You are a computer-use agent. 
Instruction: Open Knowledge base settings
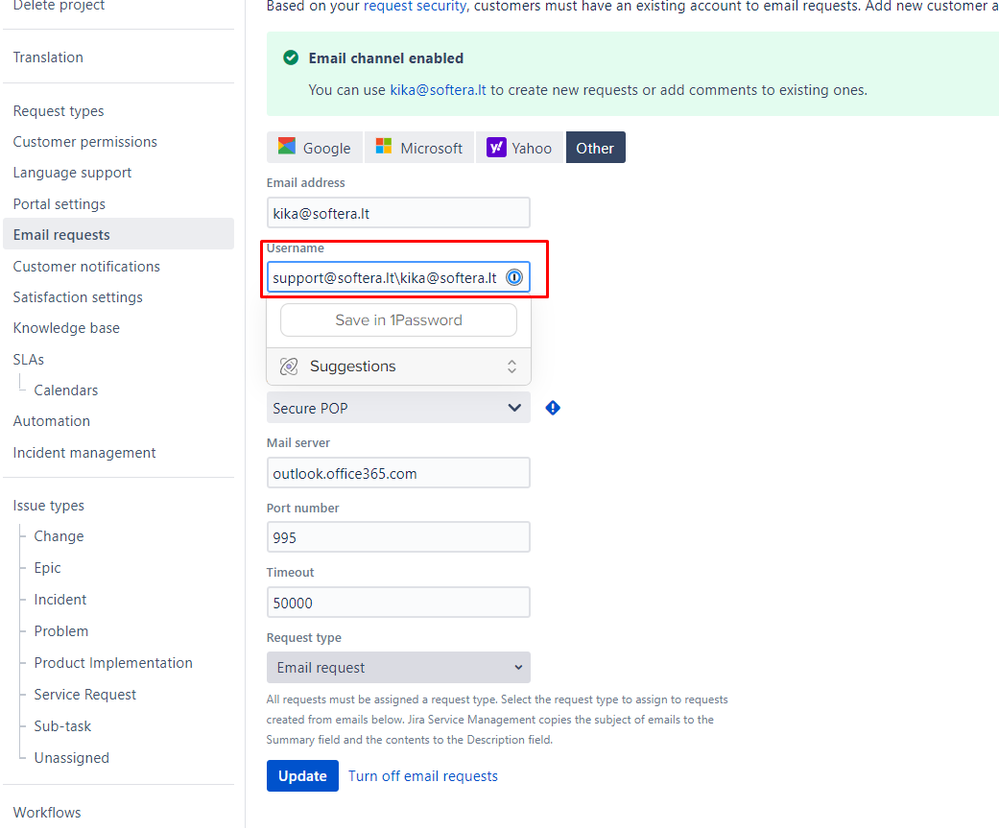click(66, 328)
